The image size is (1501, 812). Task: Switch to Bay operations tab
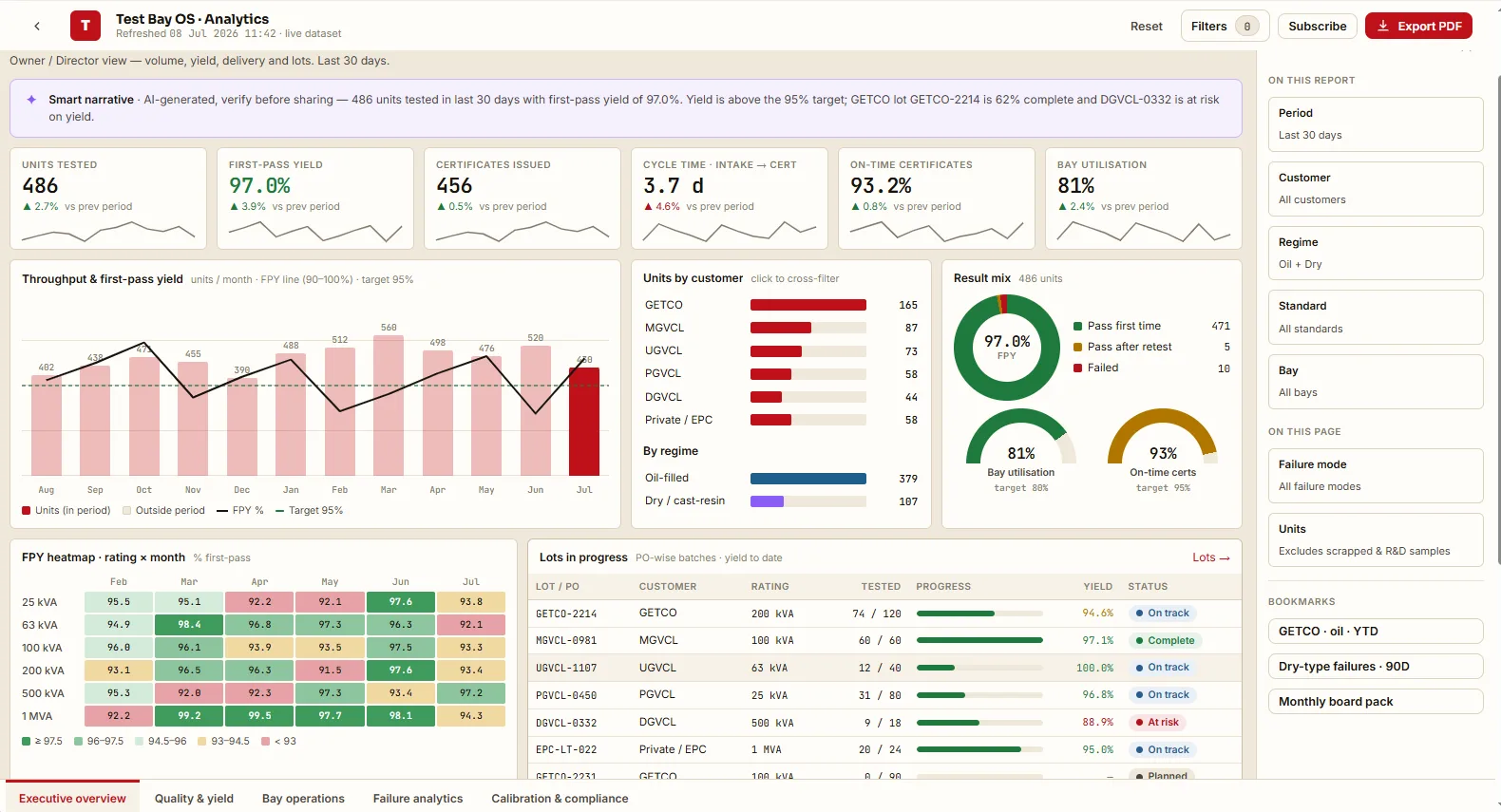click(x=303, y=799)
